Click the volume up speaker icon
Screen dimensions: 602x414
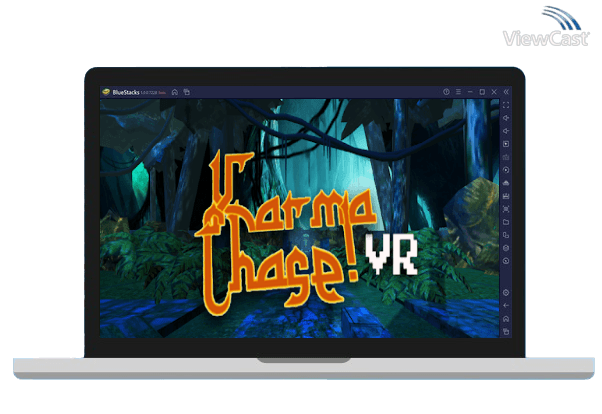[x=506, y=118]
